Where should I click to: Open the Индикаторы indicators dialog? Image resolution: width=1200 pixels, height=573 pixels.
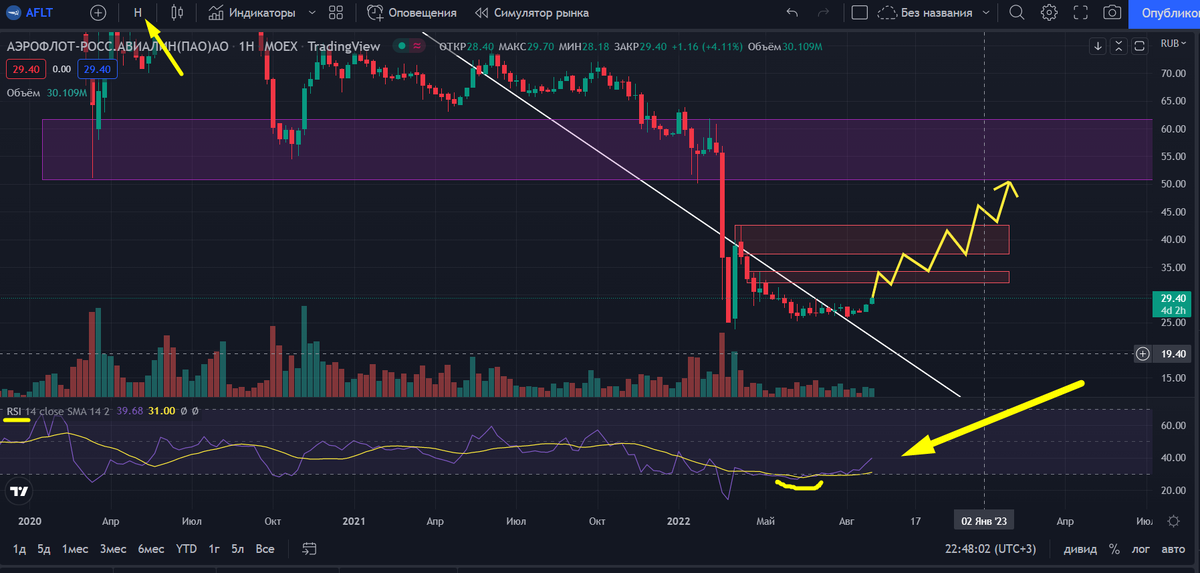[x=251, y=13]
